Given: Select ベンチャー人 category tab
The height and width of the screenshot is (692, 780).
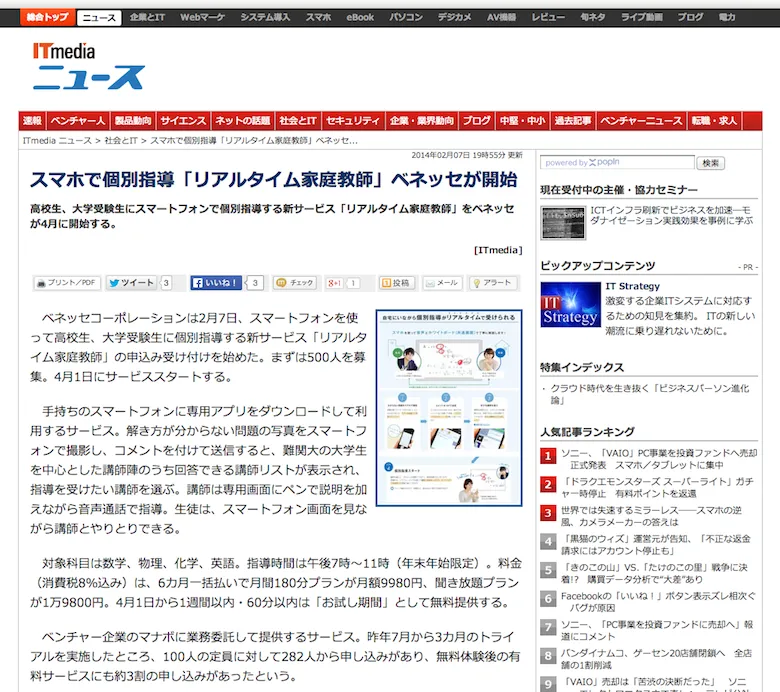Looking at the screenshot, I should point(78,121).
